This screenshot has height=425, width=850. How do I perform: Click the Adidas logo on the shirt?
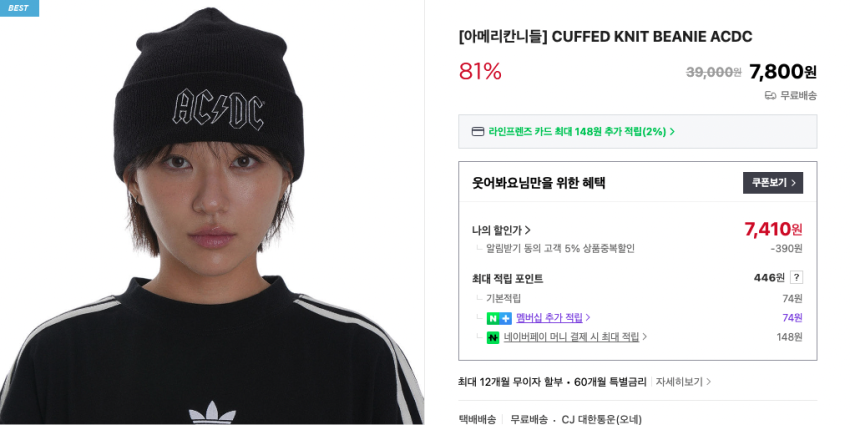[212, 413]
